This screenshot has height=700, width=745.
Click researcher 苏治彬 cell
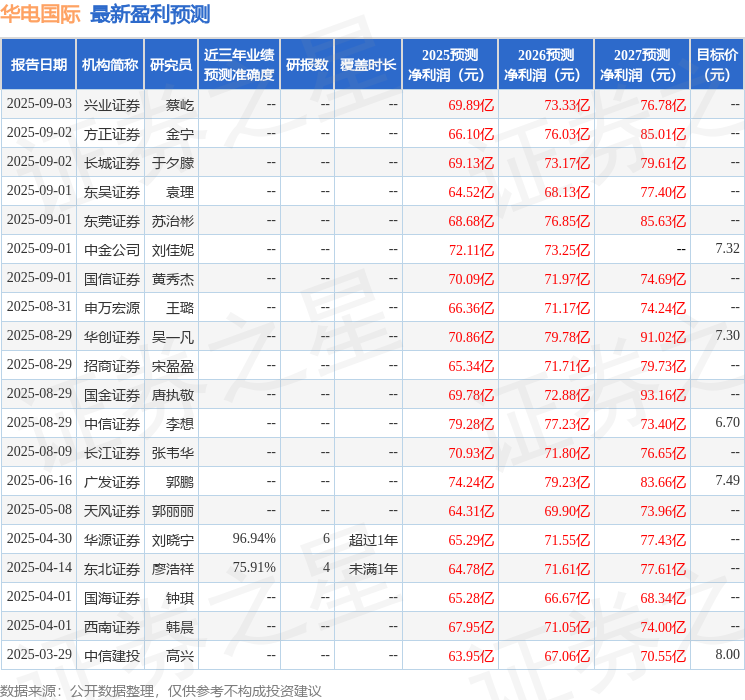pos(173,221)
